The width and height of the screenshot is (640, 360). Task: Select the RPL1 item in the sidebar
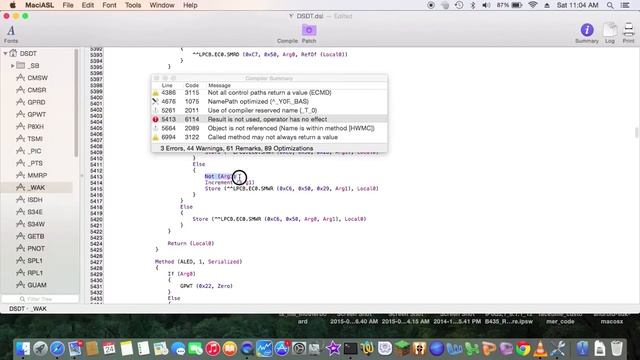click(x=35, y=273)
